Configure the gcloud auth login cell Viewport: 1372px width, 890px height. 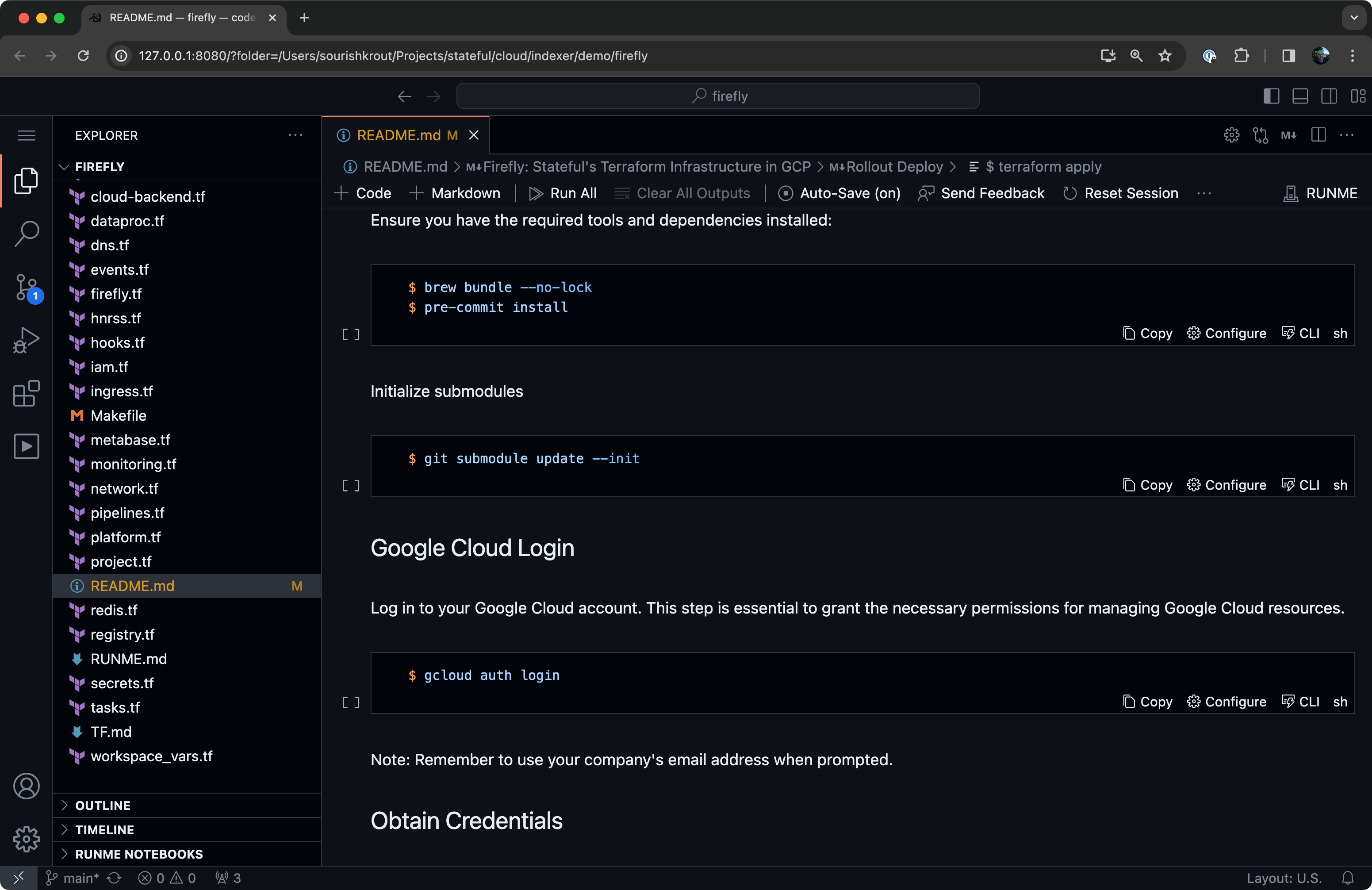1227,702
